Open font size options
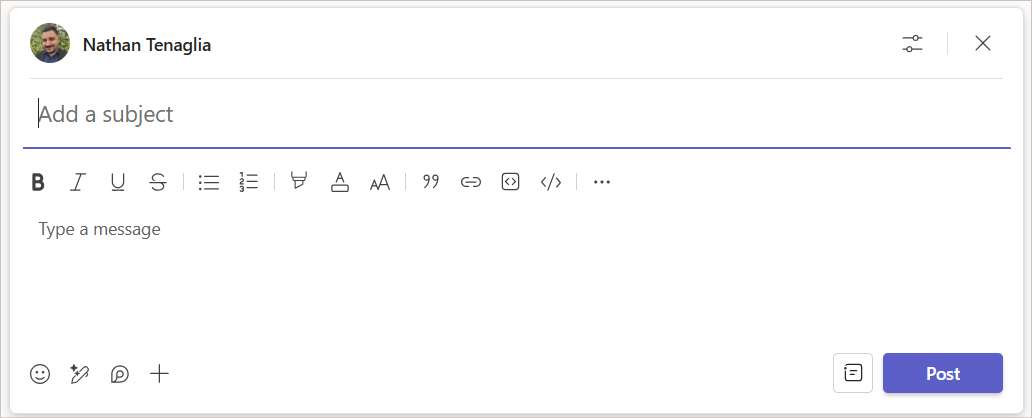 coord(380,182)
